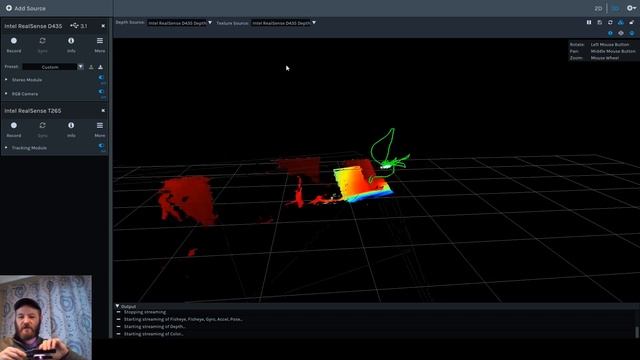Click the eye-shaped icon in viewport toolbar

point(621,33)
